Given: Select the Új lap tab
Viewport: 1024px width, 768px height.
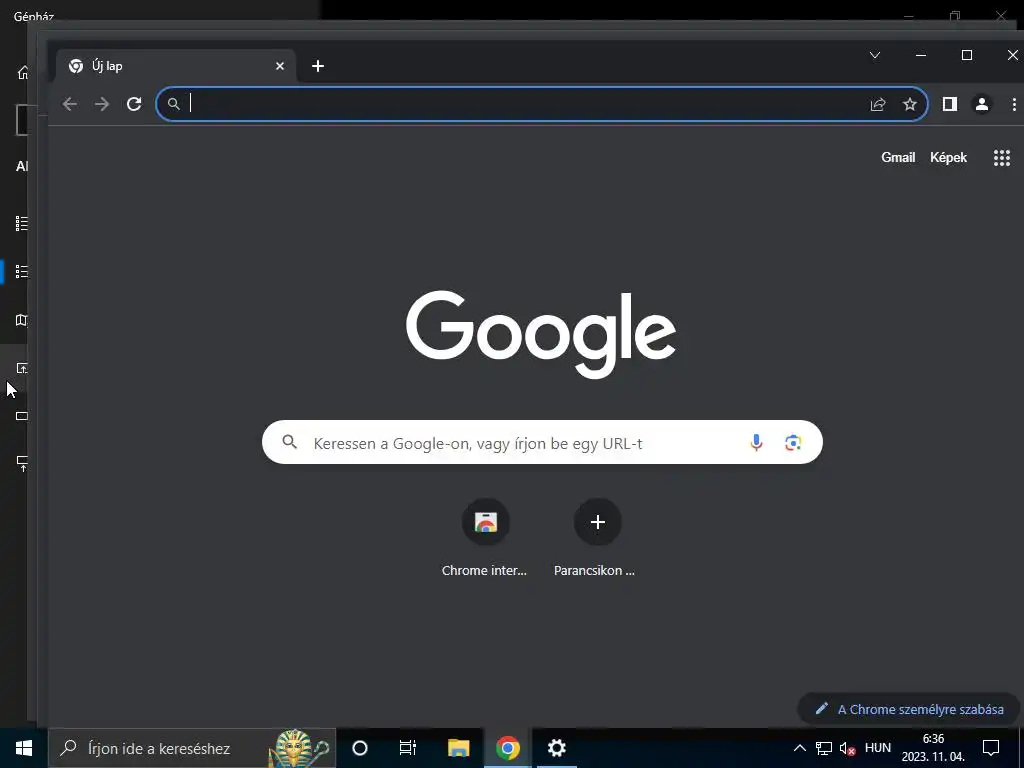Looking at the screenshot, I should pyautogui.click(x=176, y=66).
